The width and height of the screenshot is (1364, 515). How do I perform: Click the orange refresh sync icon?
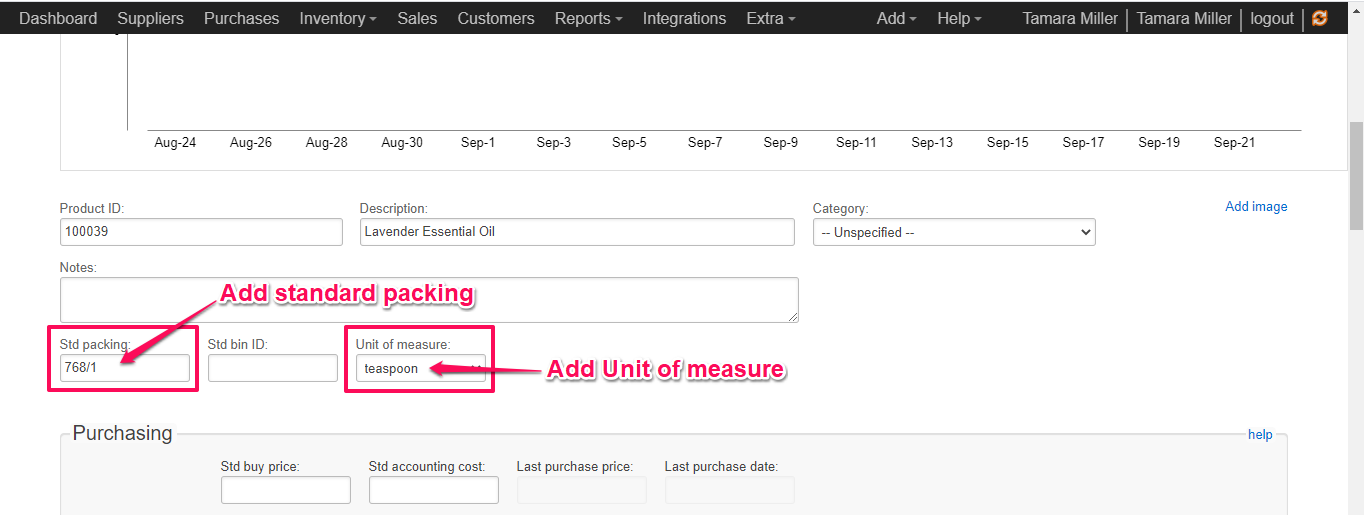tap(1320, 18)
